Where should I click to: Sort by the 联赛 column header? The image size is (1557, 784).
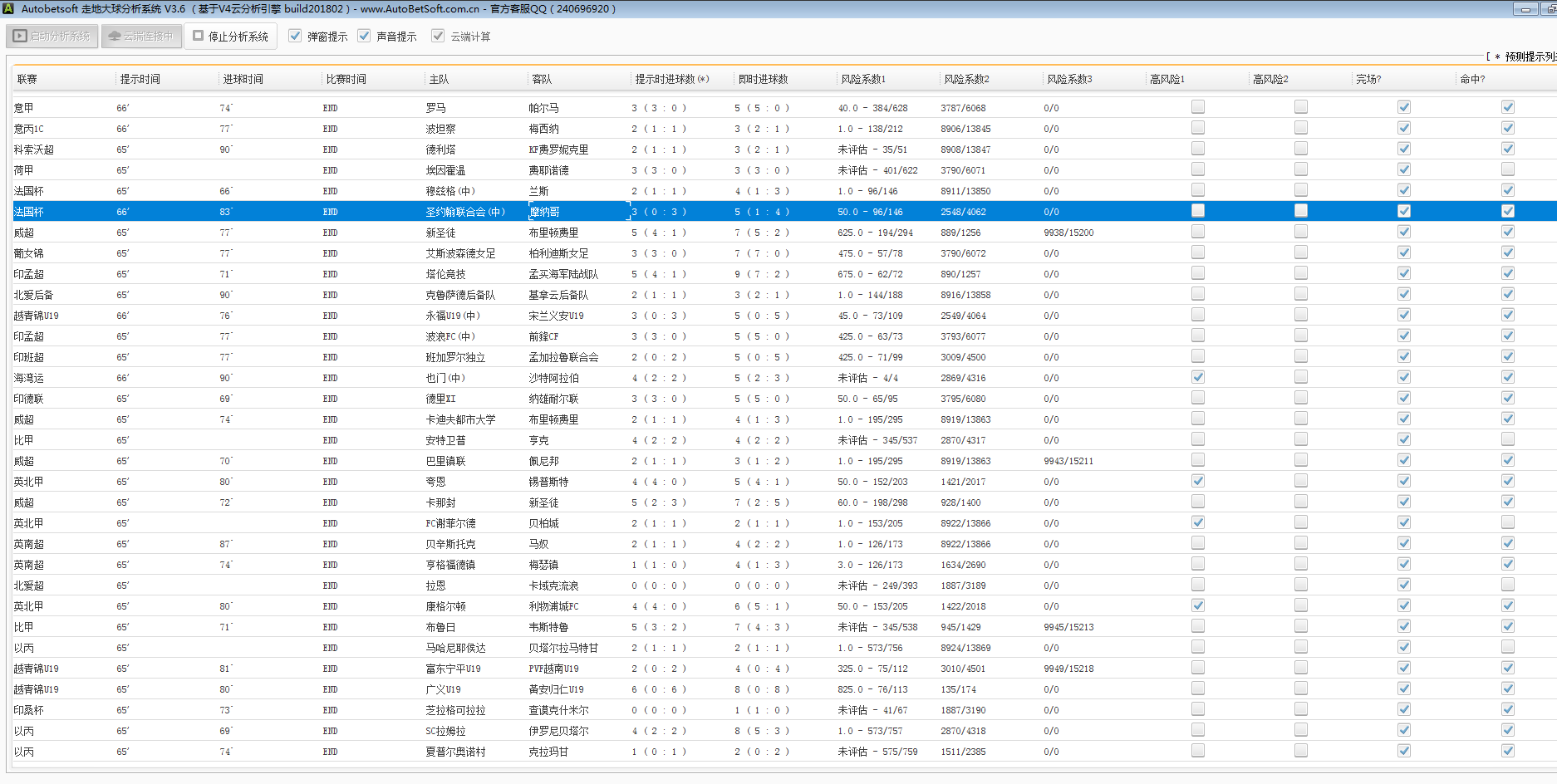click(x=27, y=80)
